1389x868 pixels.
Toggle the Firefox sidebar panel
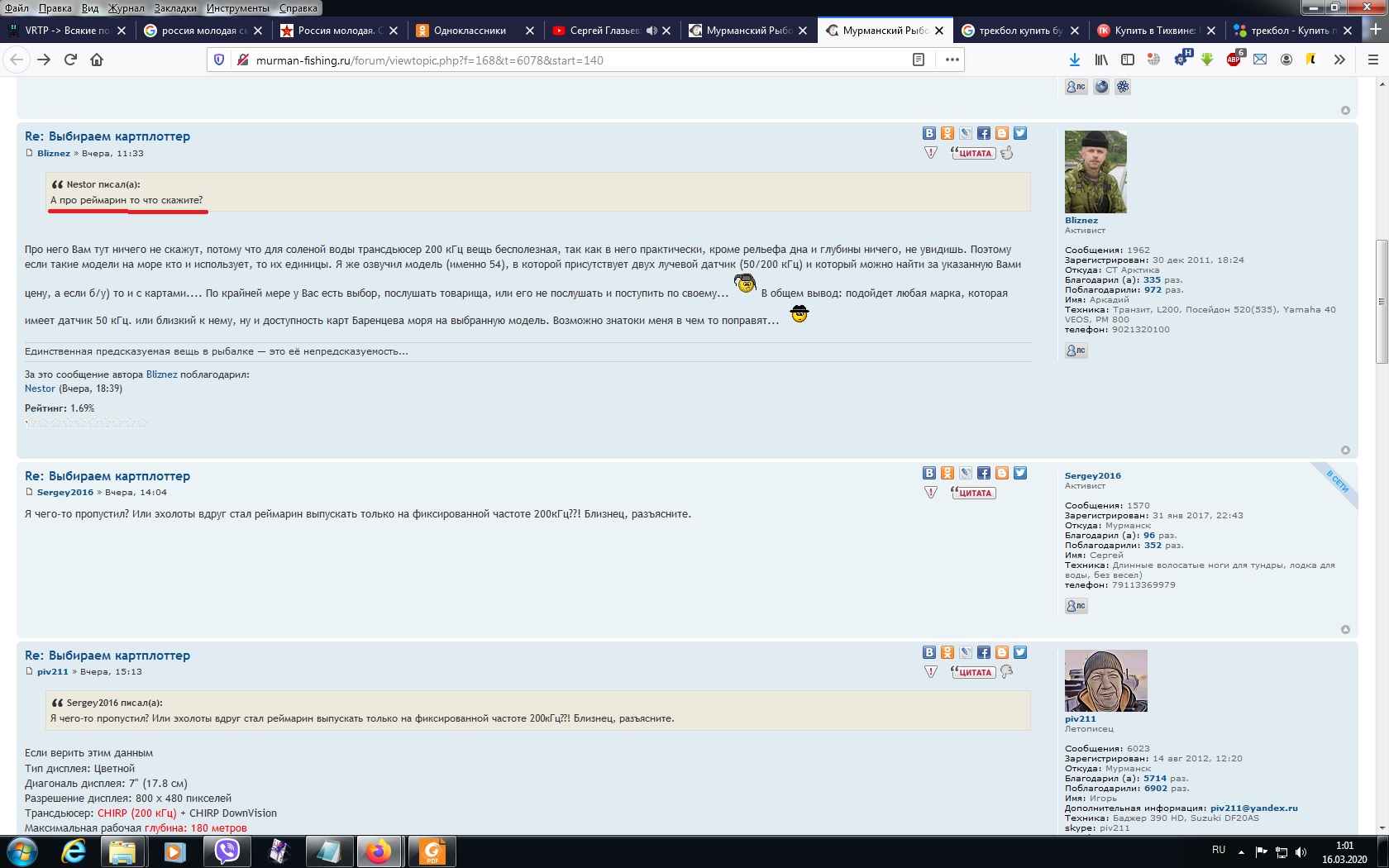tap(1128, 60)
